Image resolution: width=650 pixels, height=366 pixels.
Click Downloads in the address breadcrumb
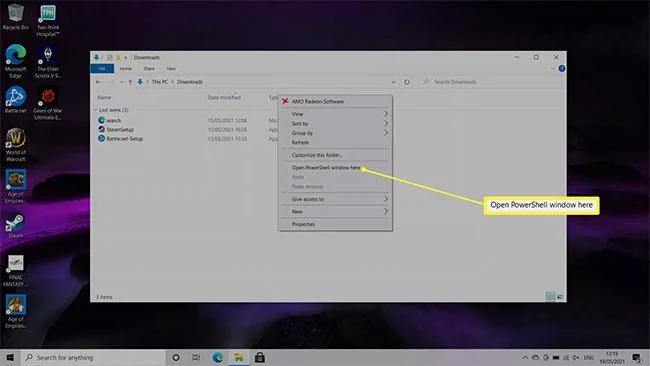point(190,82)
